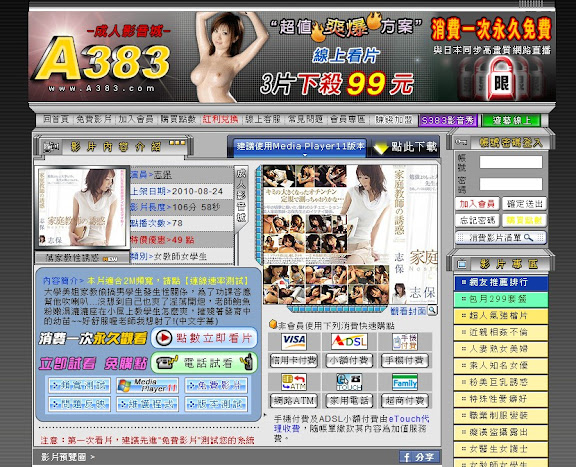Open 女醫生女護士 in the sidebar
Viewport: 576px width, 467px height.
pyautogui.click(x=501, y=449)
